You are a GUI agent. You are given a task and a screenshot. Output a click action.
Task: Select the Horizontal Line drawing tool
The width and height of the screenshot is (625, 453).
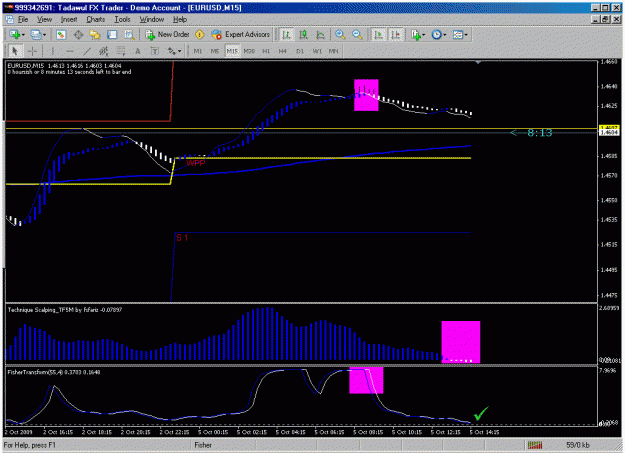pos(69,51)
